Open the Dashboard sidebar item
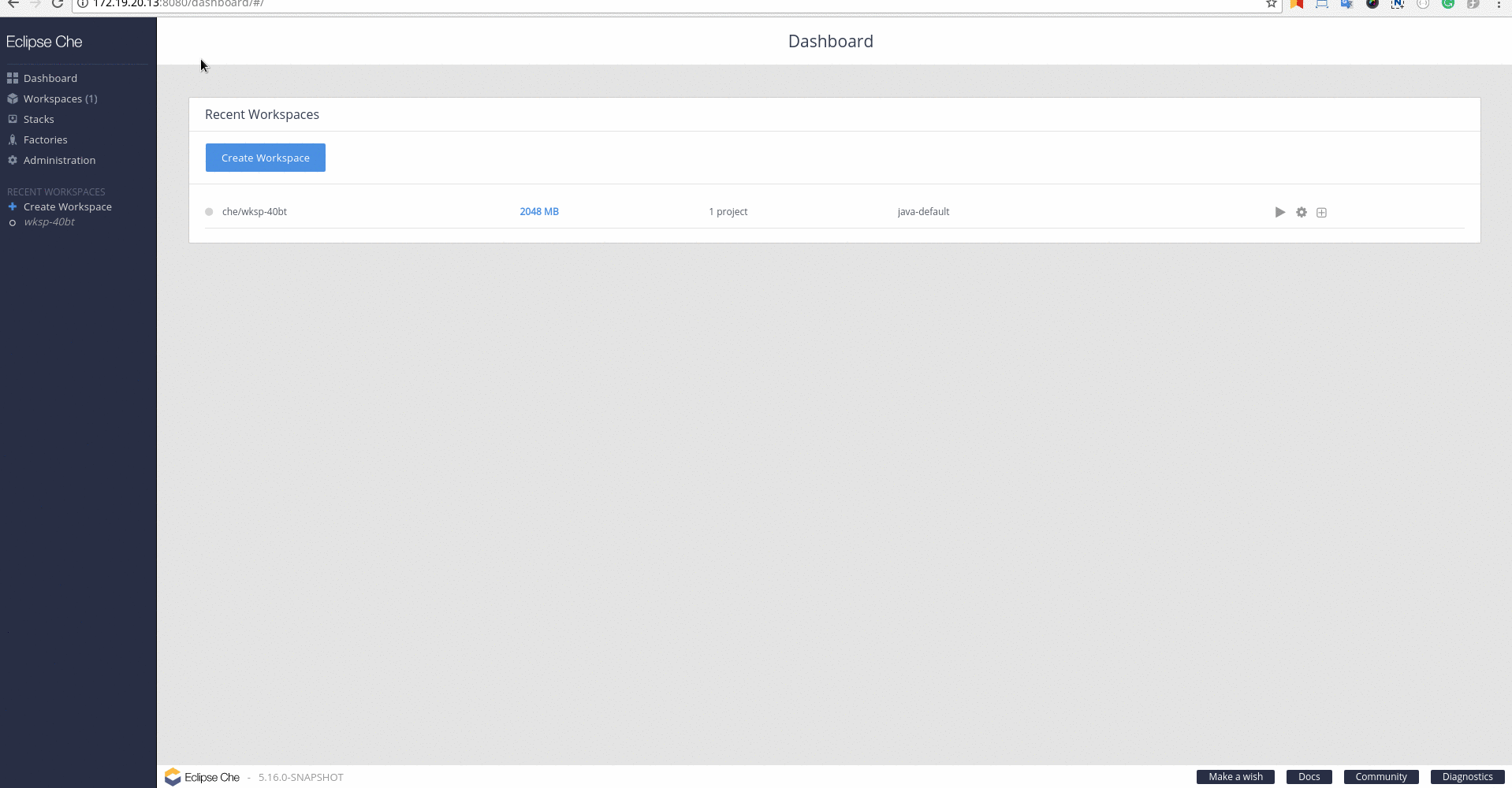This screenshot has width=1512, height=788. 50,78
